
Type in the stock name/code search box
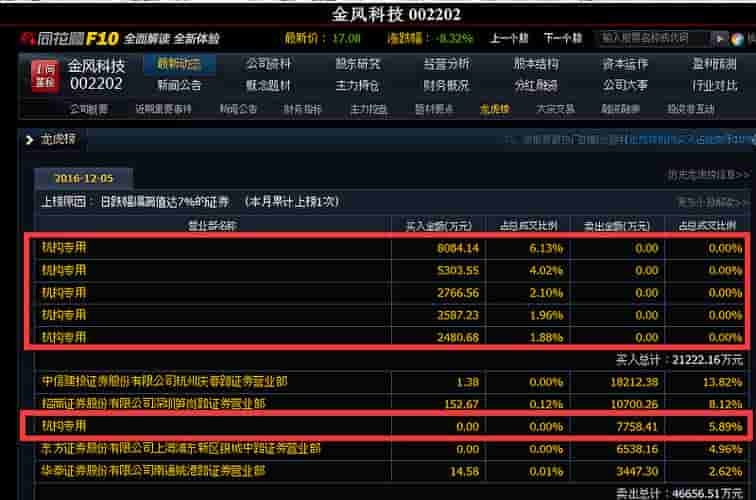(654, 39)
